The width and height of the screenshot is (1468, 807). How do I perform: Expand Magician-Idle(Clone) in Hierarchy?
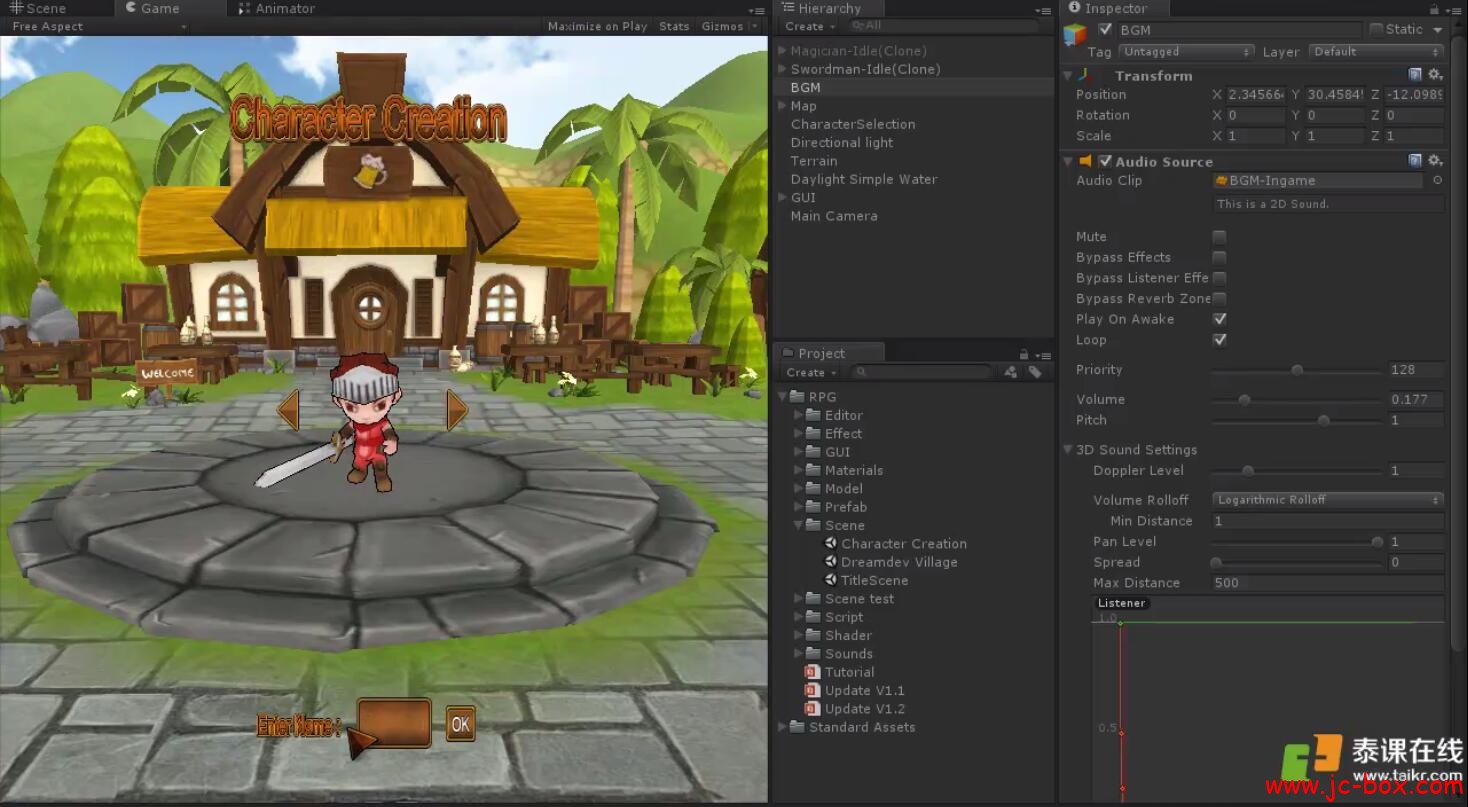click(x=782, y=51)
